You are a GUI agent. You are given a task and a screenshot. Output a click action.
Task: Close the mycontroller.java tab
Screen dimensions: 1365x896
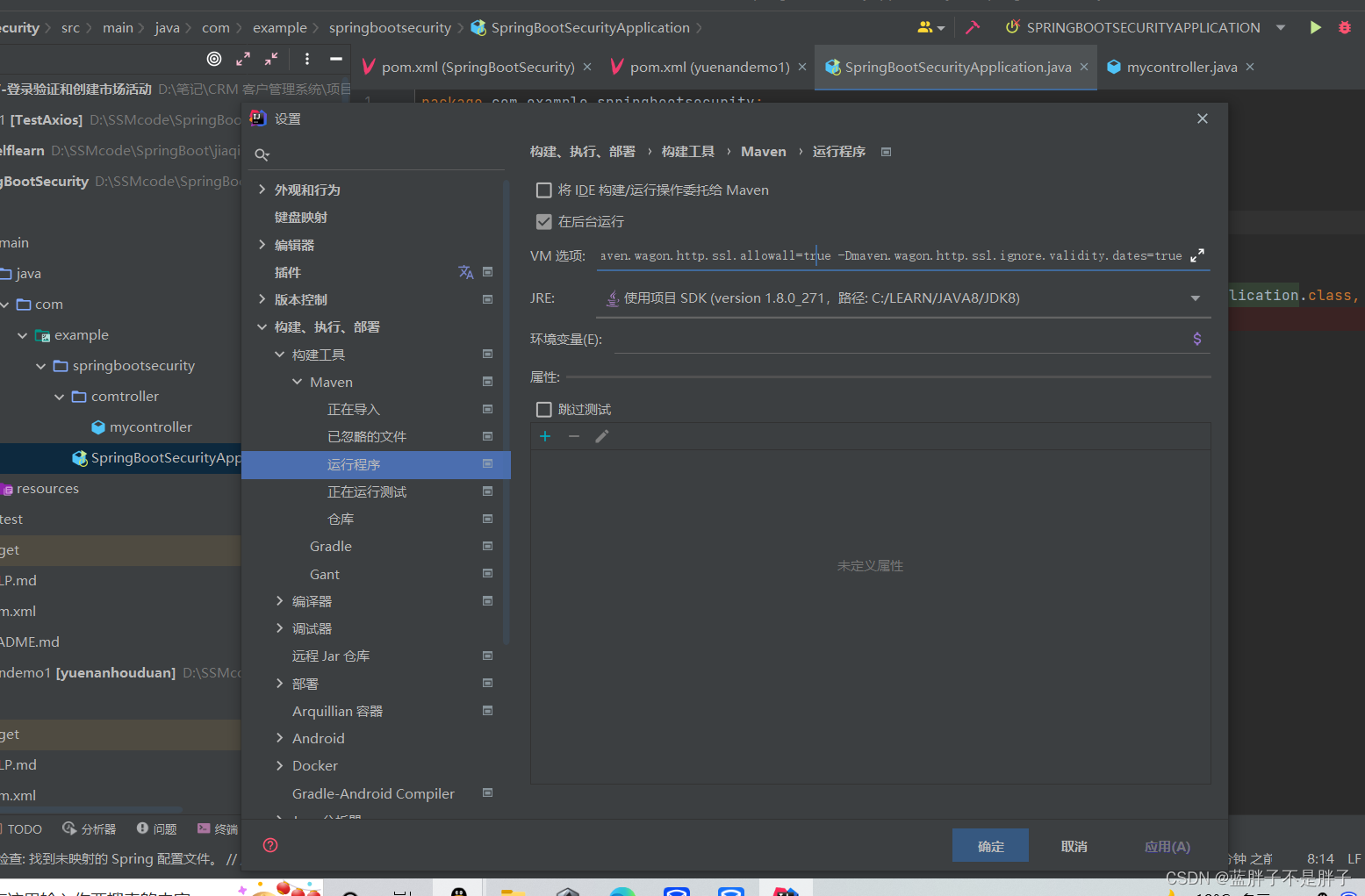[x=1250, y=67]
